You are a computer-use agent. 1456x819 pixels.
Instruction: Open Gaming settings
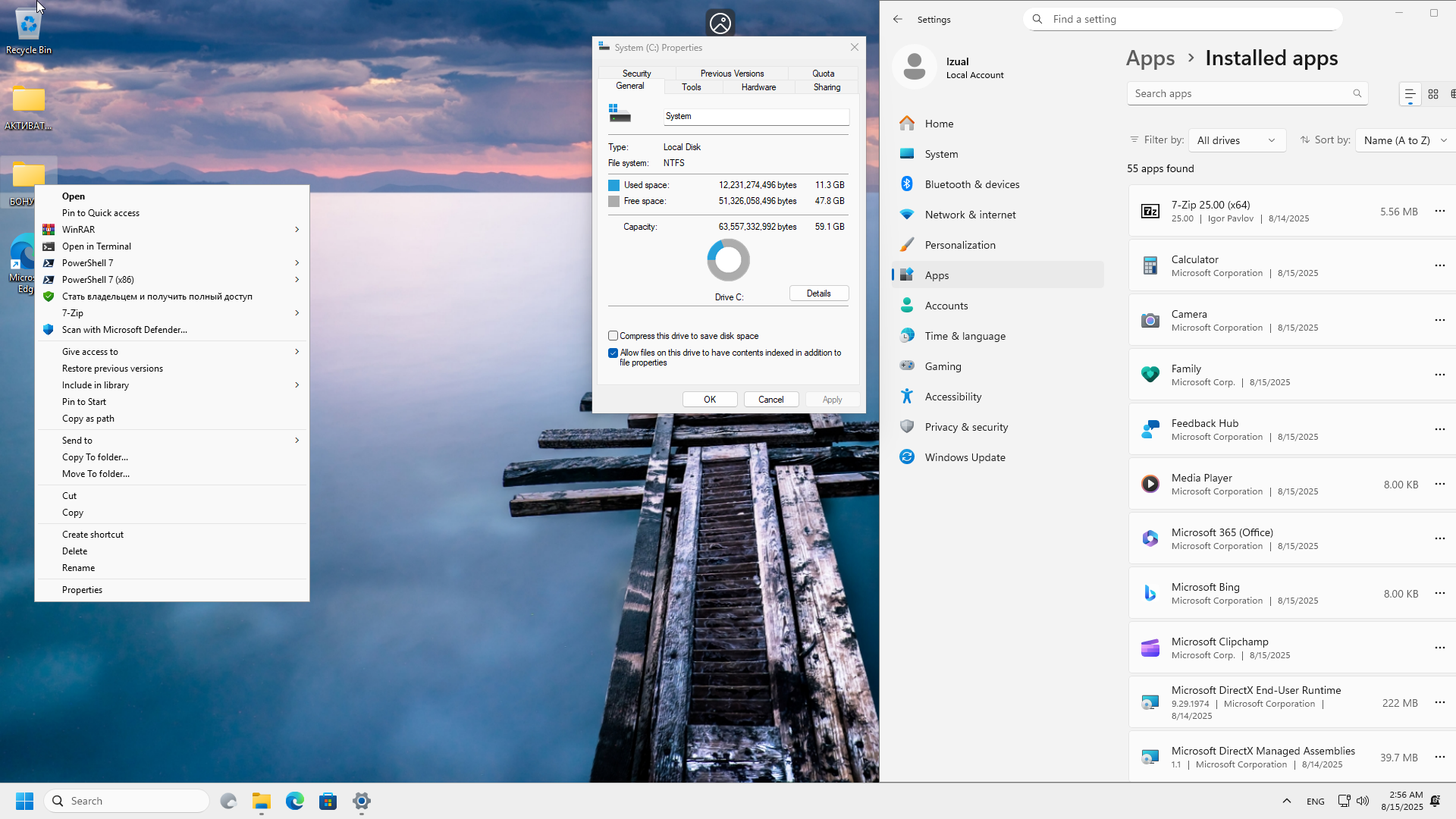[997, 366]
